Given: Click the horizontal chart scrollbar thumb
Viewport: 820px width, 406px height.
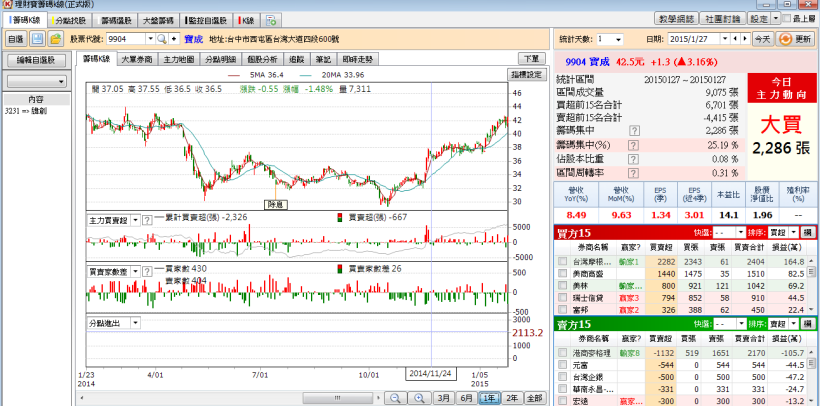Looking at the screenshot, I should (336, 398).
